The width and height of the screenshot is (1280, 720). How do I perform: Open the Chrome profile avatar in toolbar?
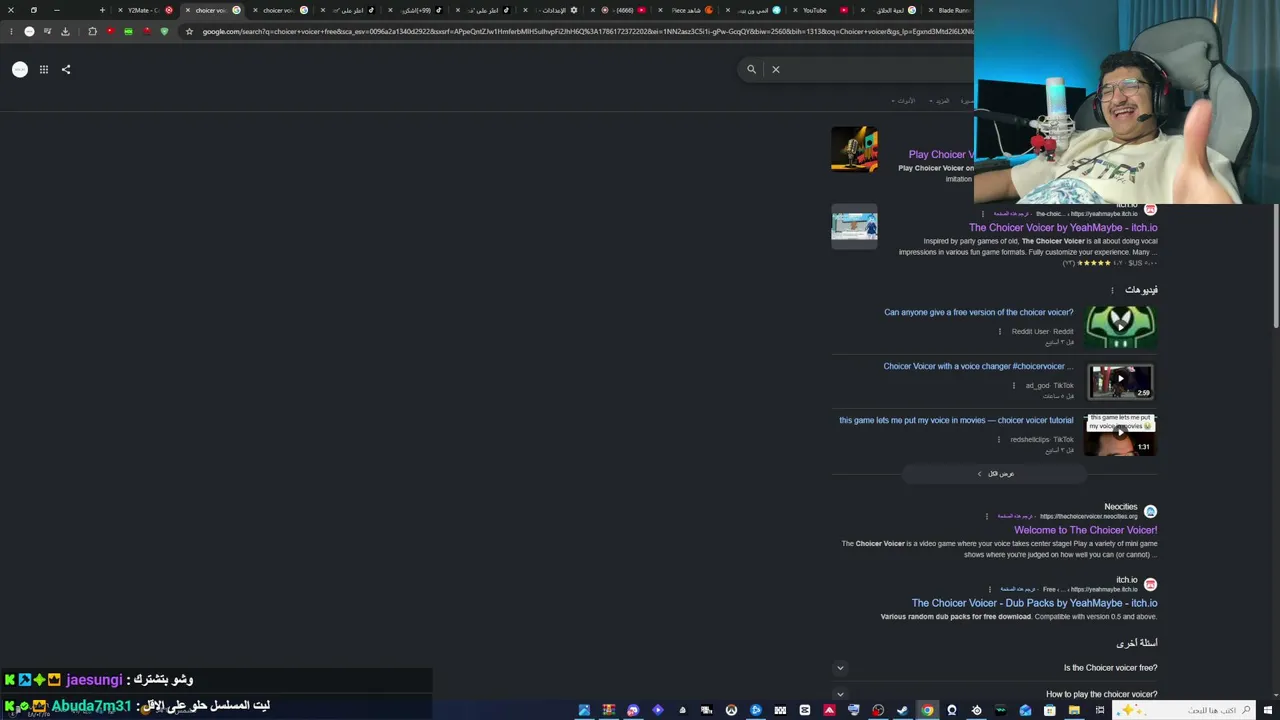coord(29,31)
